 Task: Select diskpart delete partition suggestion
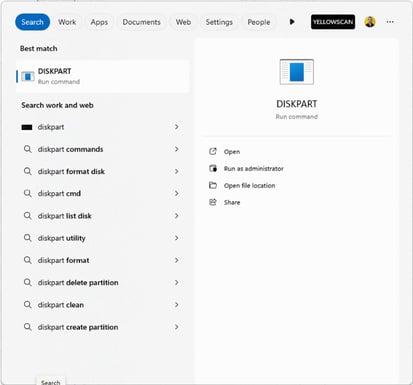[103, 282]
